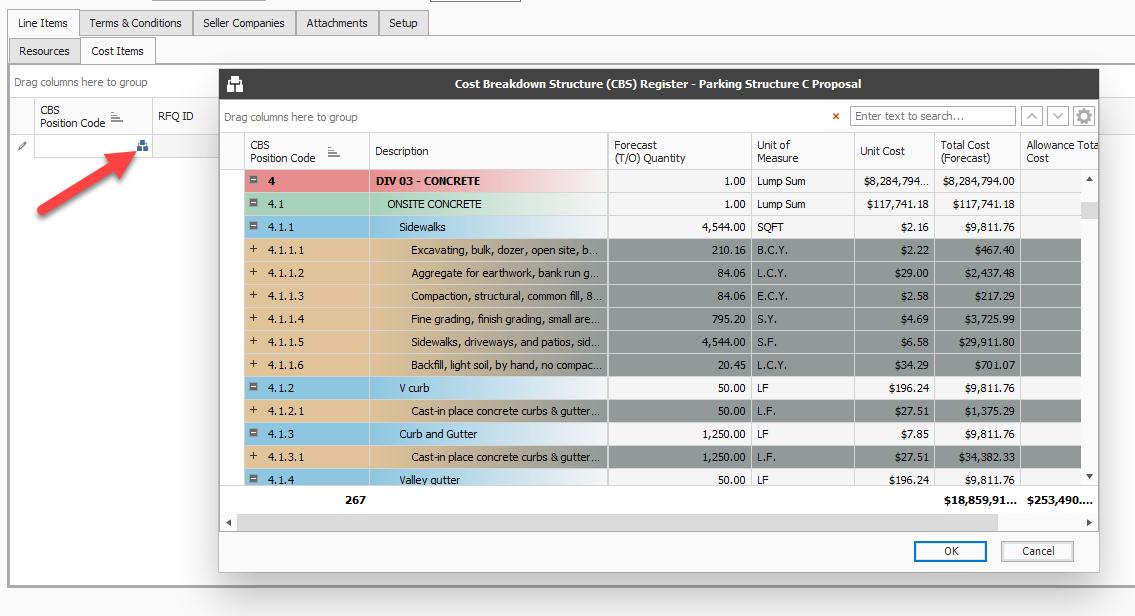Collapse the DIV 03 - CONCRETE row 4
The image size is (1135, 616).
tap(254, 181)
